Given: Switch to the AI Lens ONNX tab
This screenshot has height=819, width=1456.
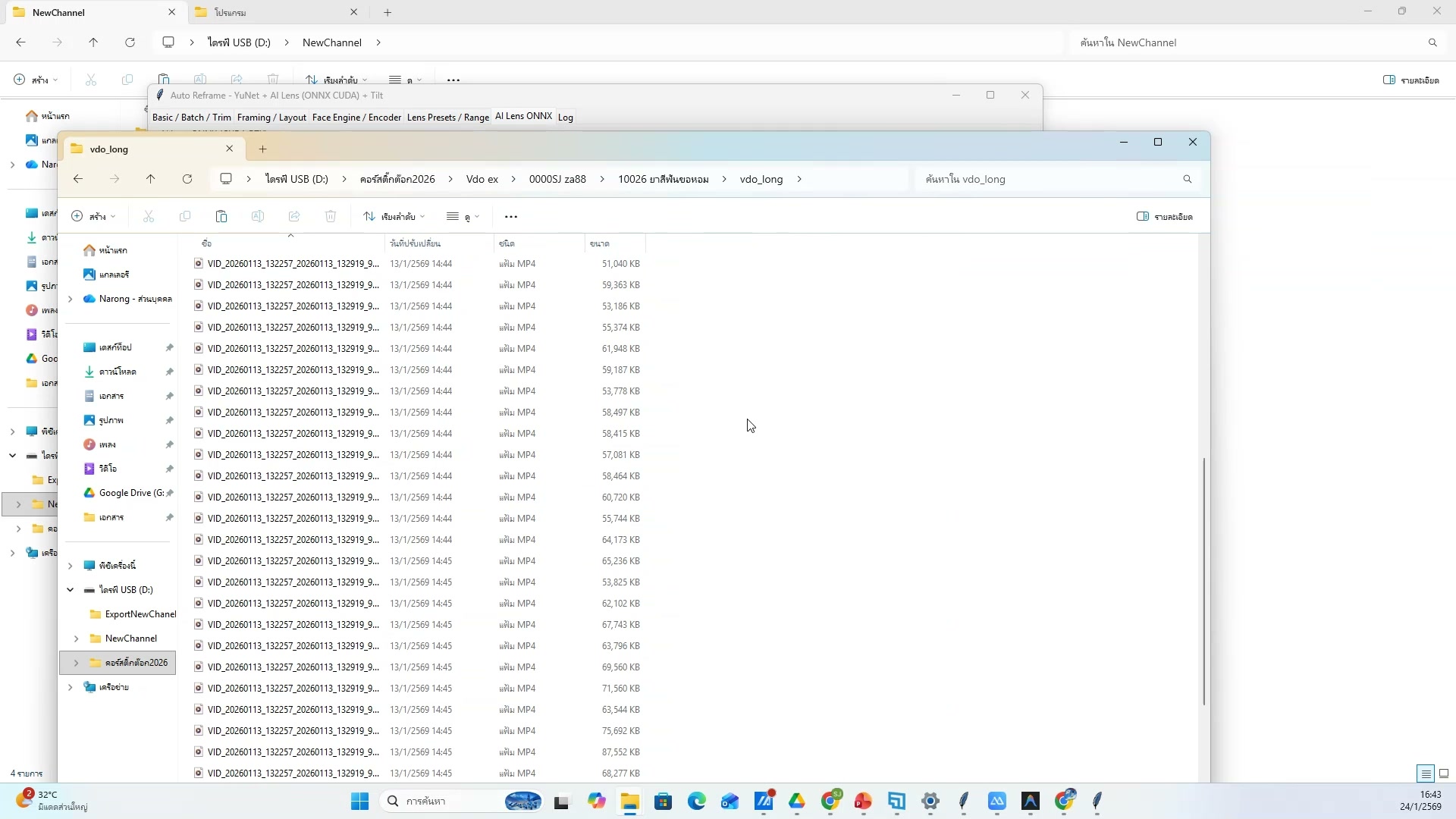Looking at the screenshot, I should pyautogui.click(x=523, y=116).
